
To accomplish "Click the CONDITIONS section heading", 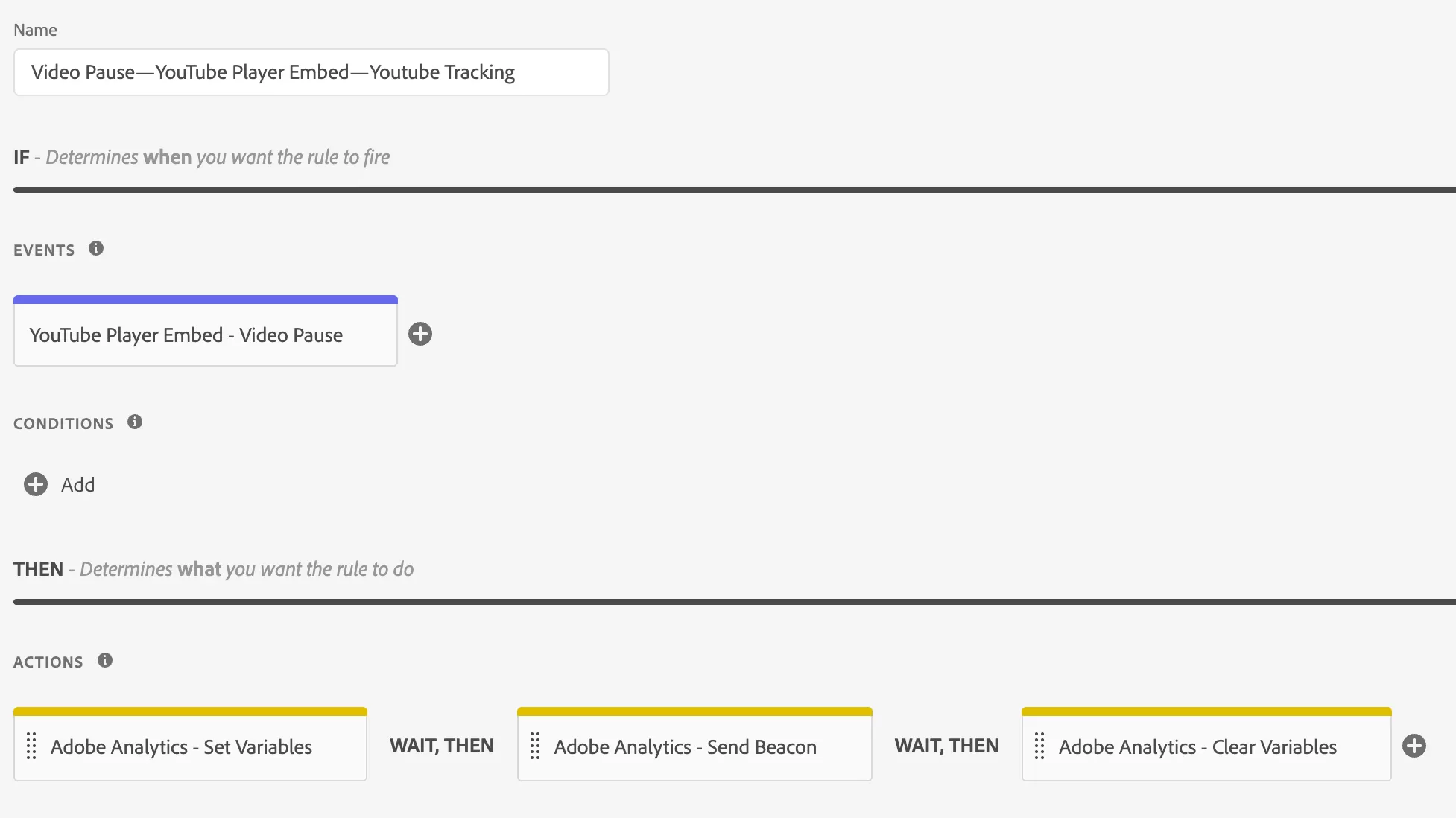I will pos(63,424).
